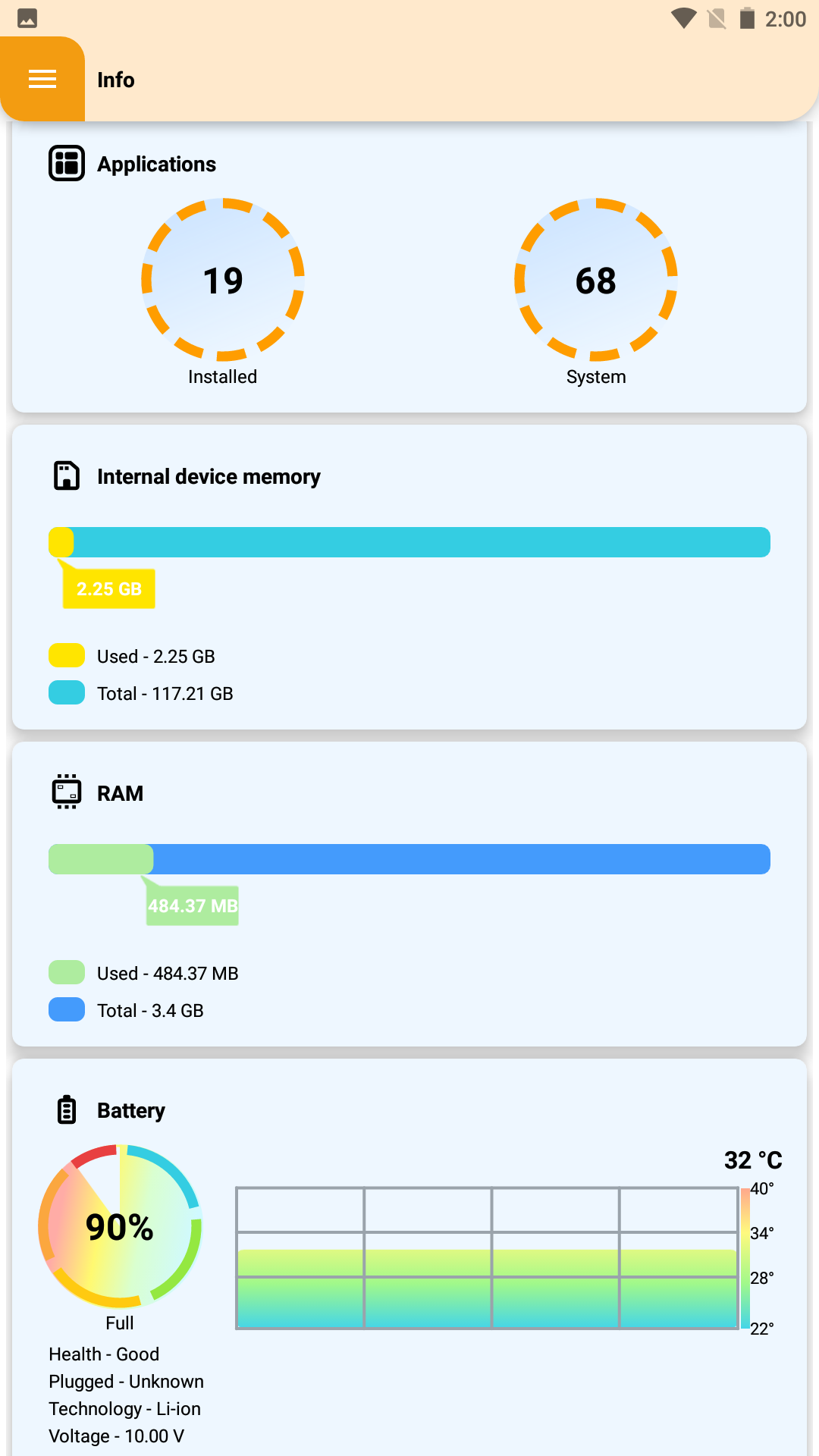Tap the Applications grid icon
The height and width of the screenshot is (1456, 819).
[67, 163]
